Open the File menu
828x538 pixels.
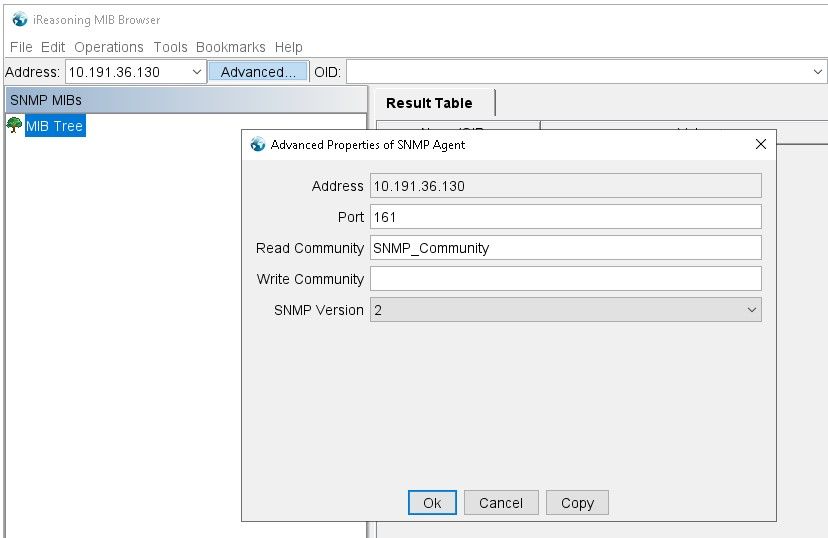(21, 47)
